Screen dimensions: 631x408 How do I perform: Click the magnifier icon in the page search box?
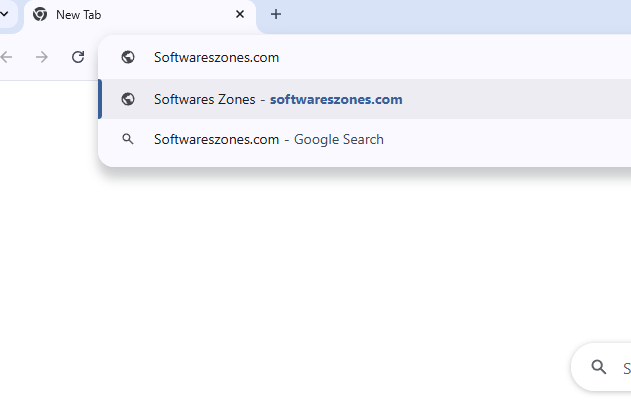[599, 368]
